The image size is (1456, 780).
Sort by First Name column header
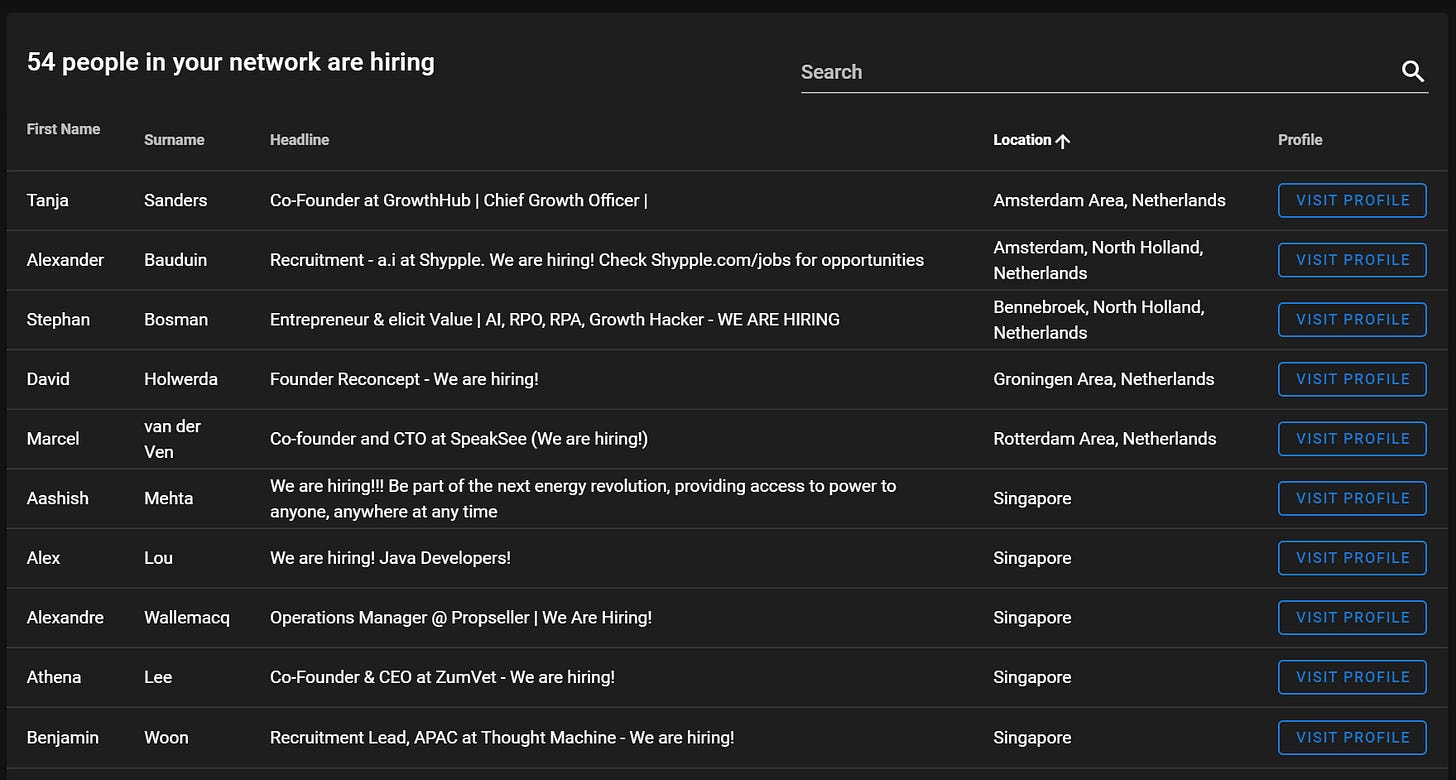click(x=63, y=129)
